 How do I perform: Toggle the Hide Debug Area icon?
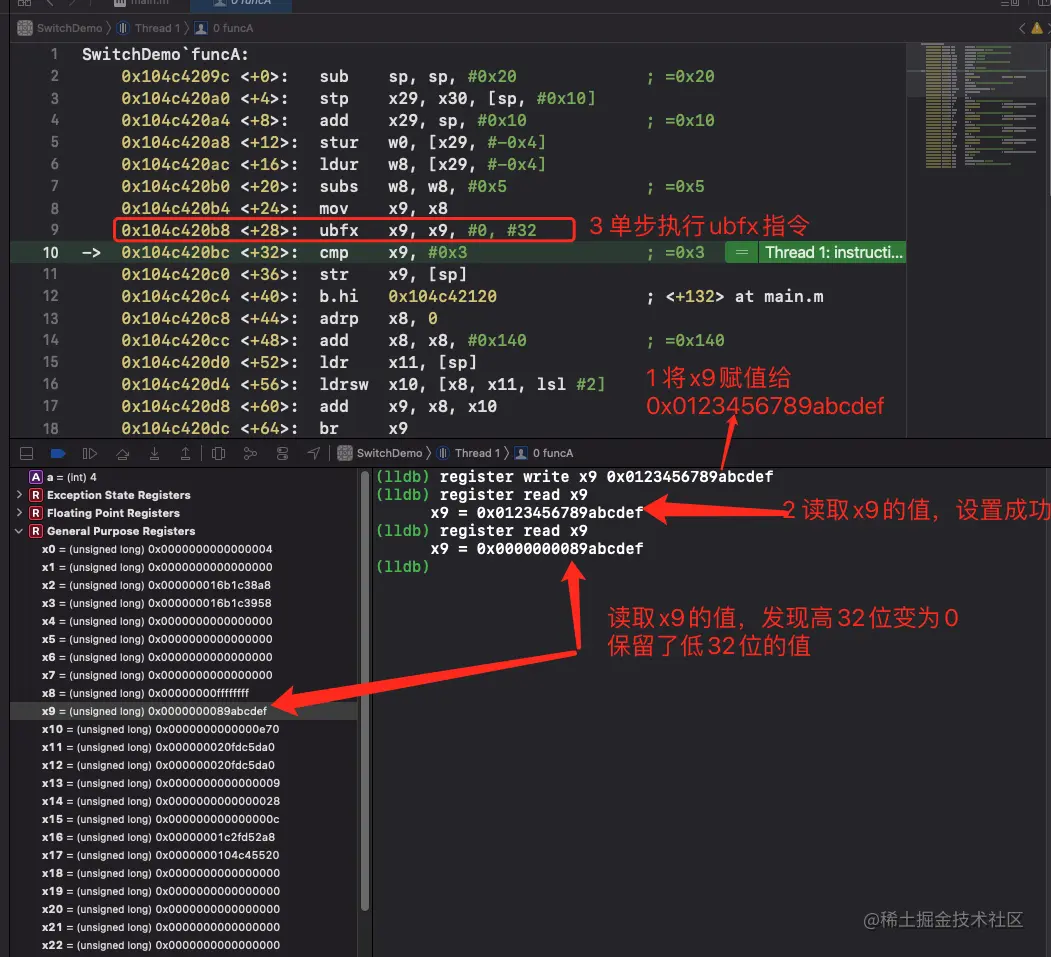pyautogui.click(x=27, y=453)
